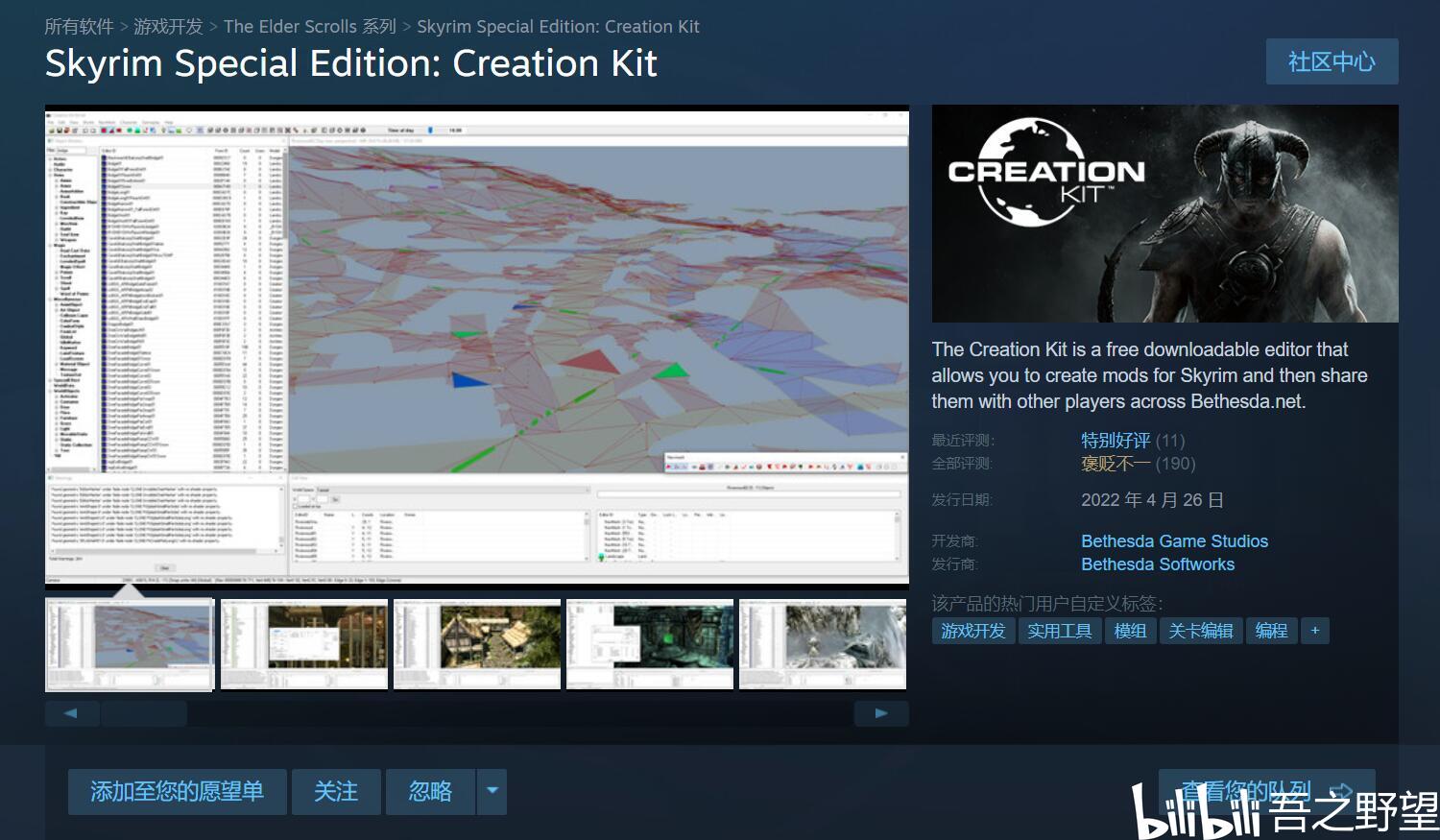
Task: Click 添加至您的愿望单 wishlist button
Action: pos(177,792)
